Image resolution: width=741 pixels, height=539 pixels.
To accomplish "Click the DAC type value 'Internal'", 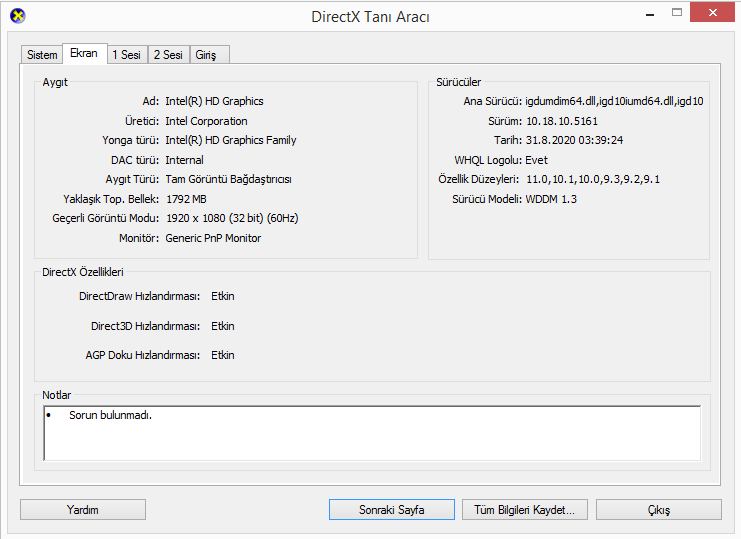I will 184,160.
